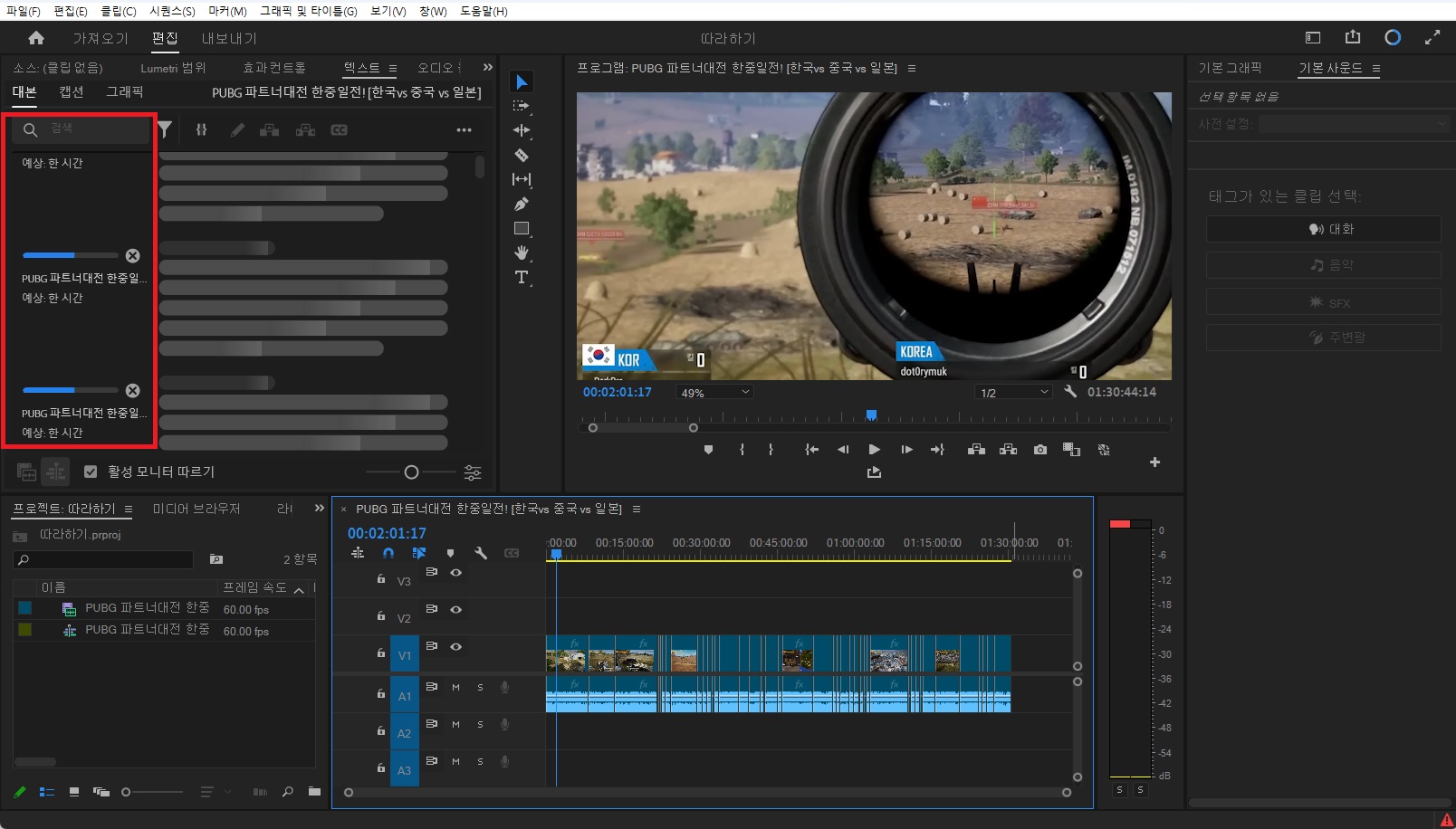Activate the Type tool

coord(522,277)
